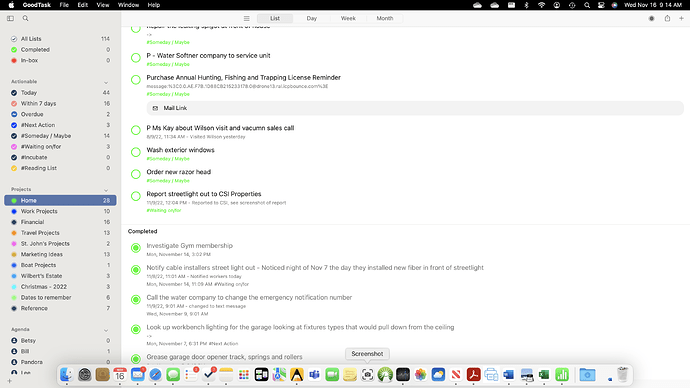Click the menu bar date and time

coord(653,5)
